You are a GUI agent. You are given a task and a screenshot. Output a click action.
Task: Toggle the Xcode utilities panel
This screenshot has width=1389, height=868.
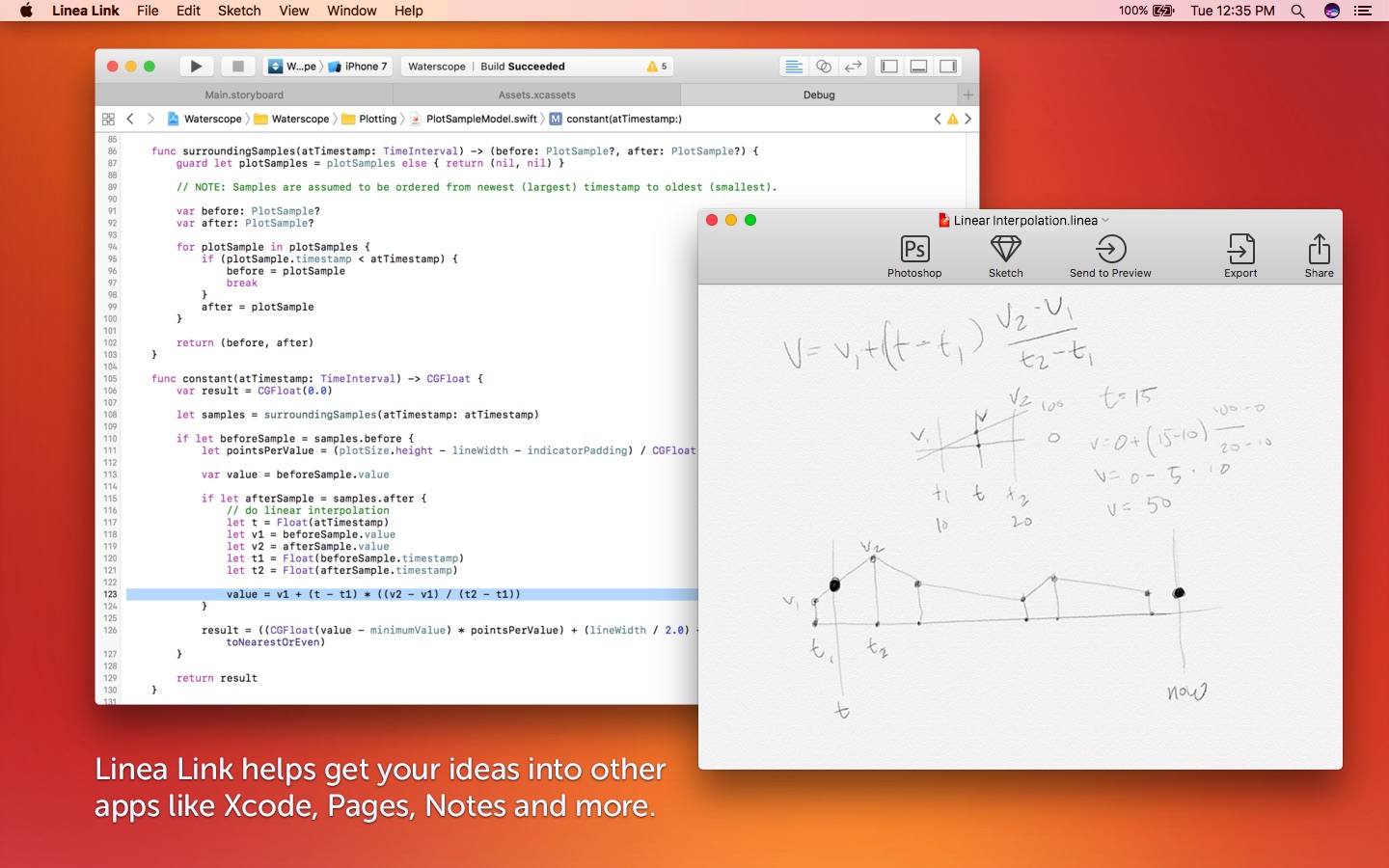coord(949,67)
